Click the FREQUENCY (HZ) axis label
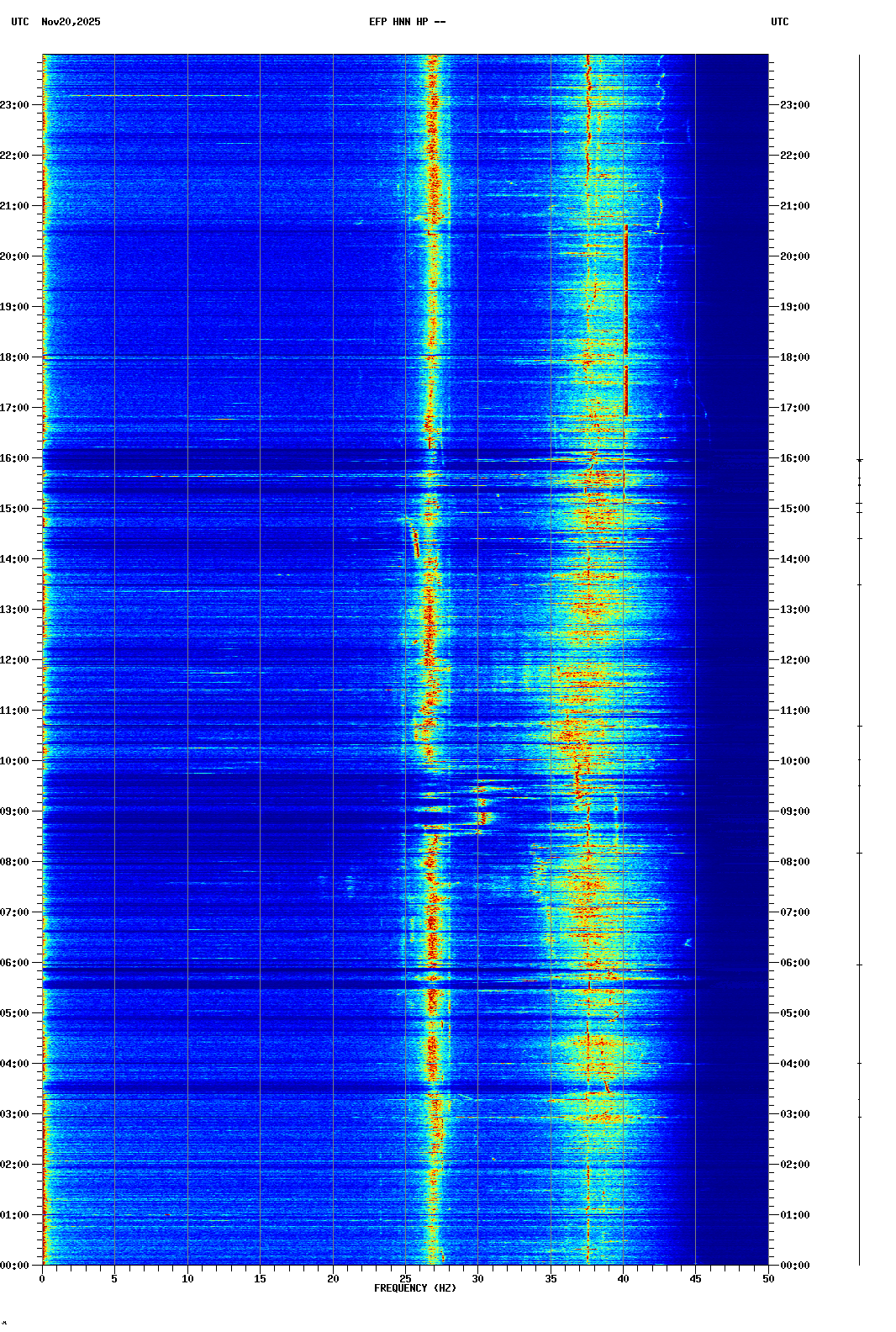 tap(415, 1288)
